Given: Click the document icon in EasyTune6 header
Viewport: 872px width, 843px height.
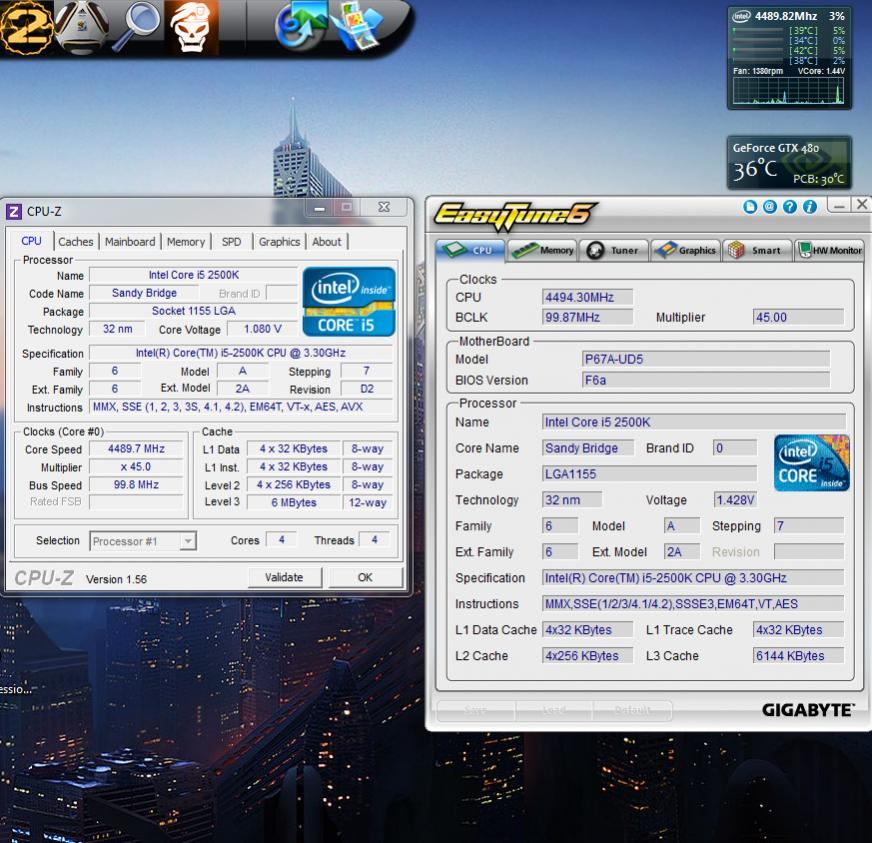Looking at the screenshot, I should pos(750,207).
